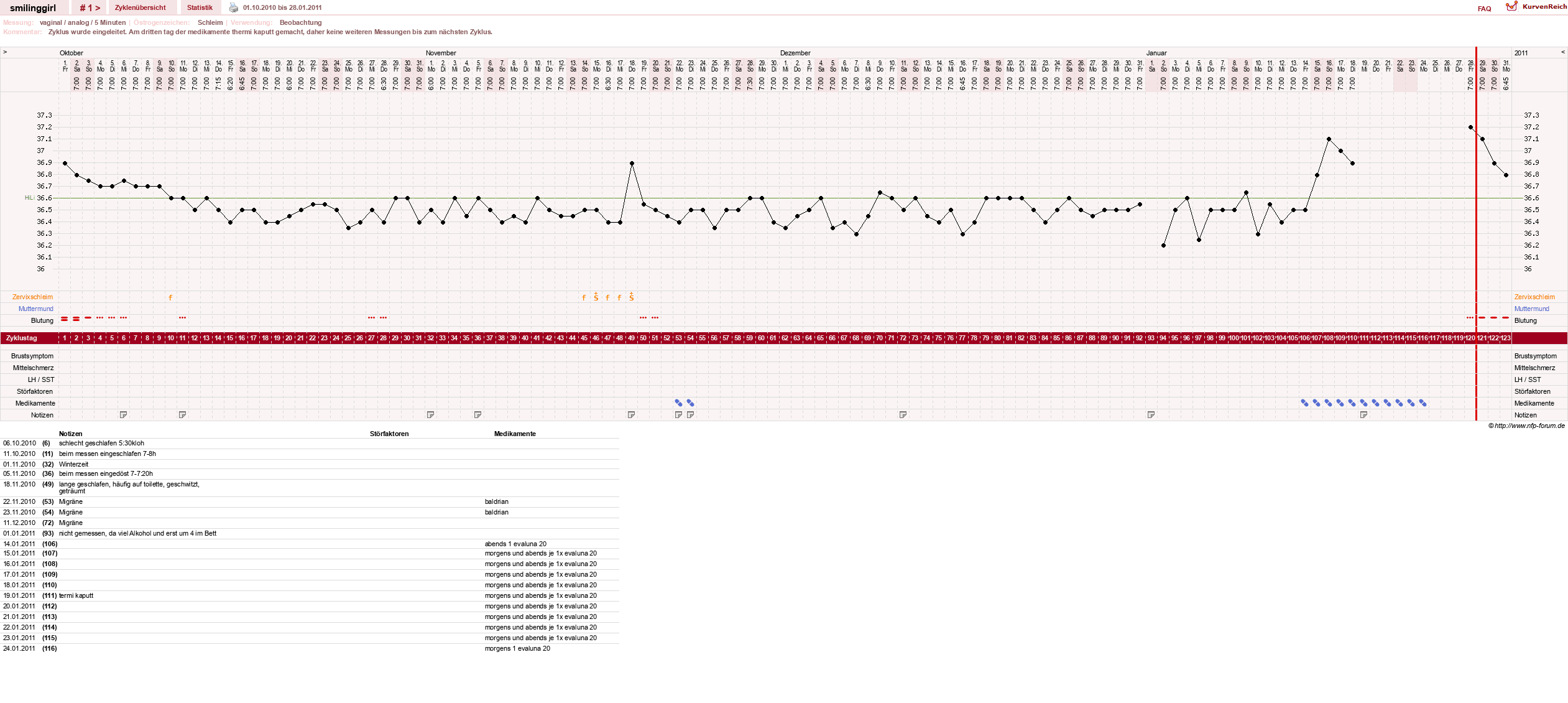Click the '>' arrow left of Oktober
This screenshot has width=1568, height=703.
click(x=5, y=52)
